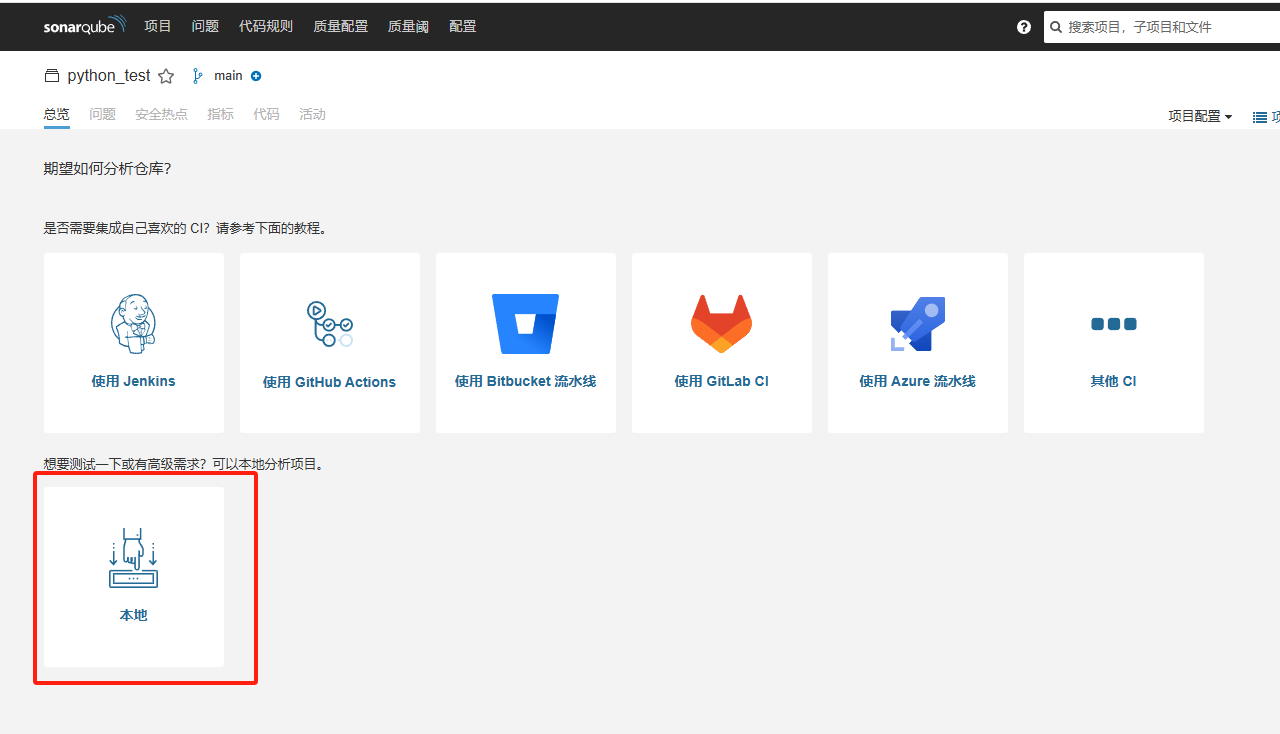Open 质量阈 in navigation bar
The width and height of the screenshot is (1280, 734).
(x=408, y=26)
